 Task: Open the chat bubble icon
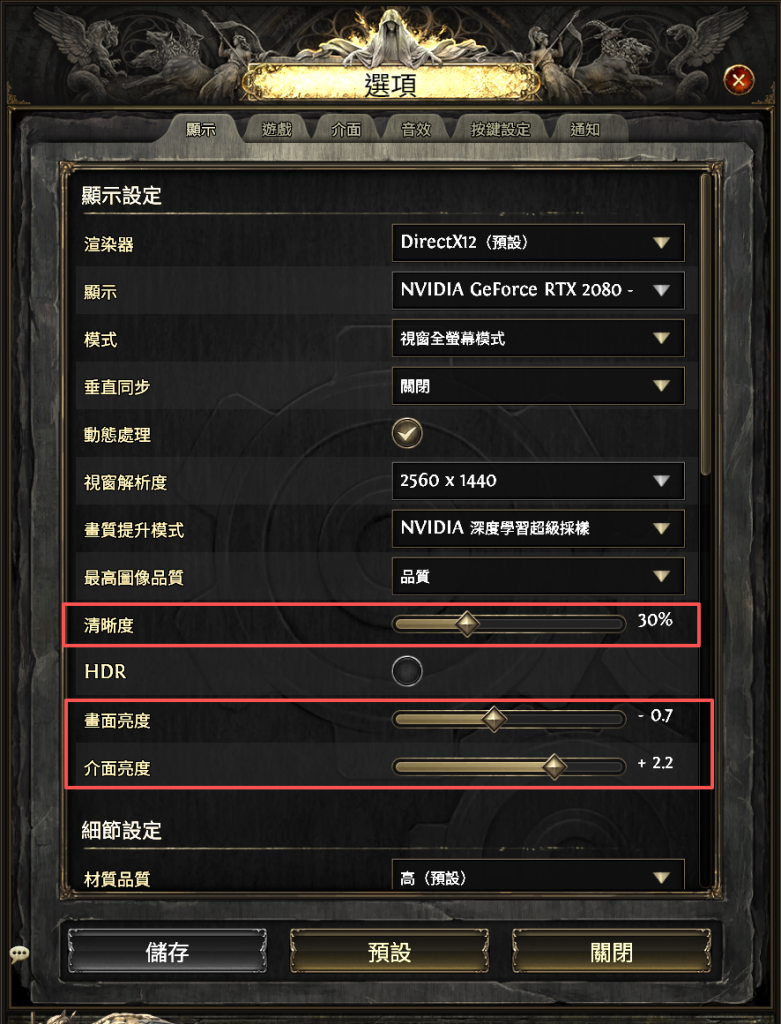coord(19,953)
